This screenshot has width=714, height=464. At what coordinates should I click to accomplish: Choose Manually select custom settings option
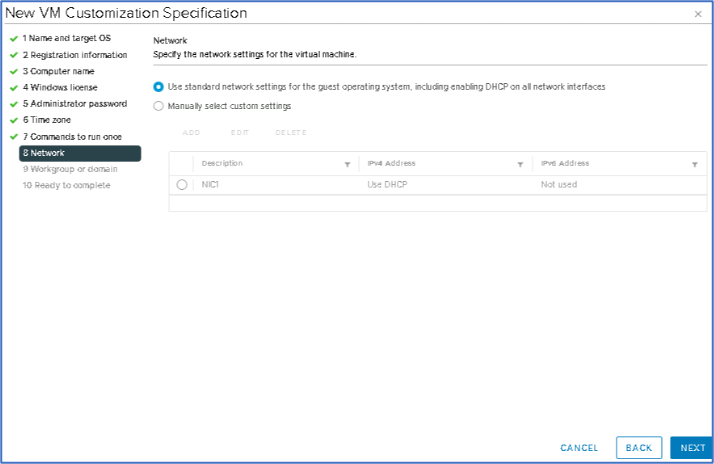[x=159, y=105]
